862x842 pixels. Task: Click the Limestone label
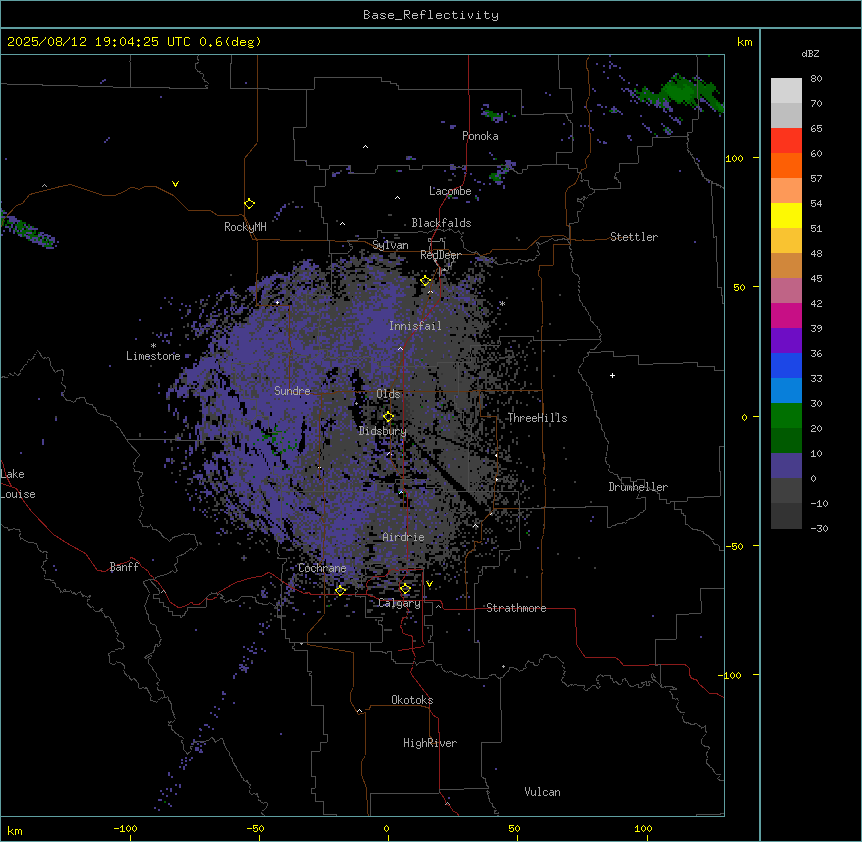(x=153, y=356)
